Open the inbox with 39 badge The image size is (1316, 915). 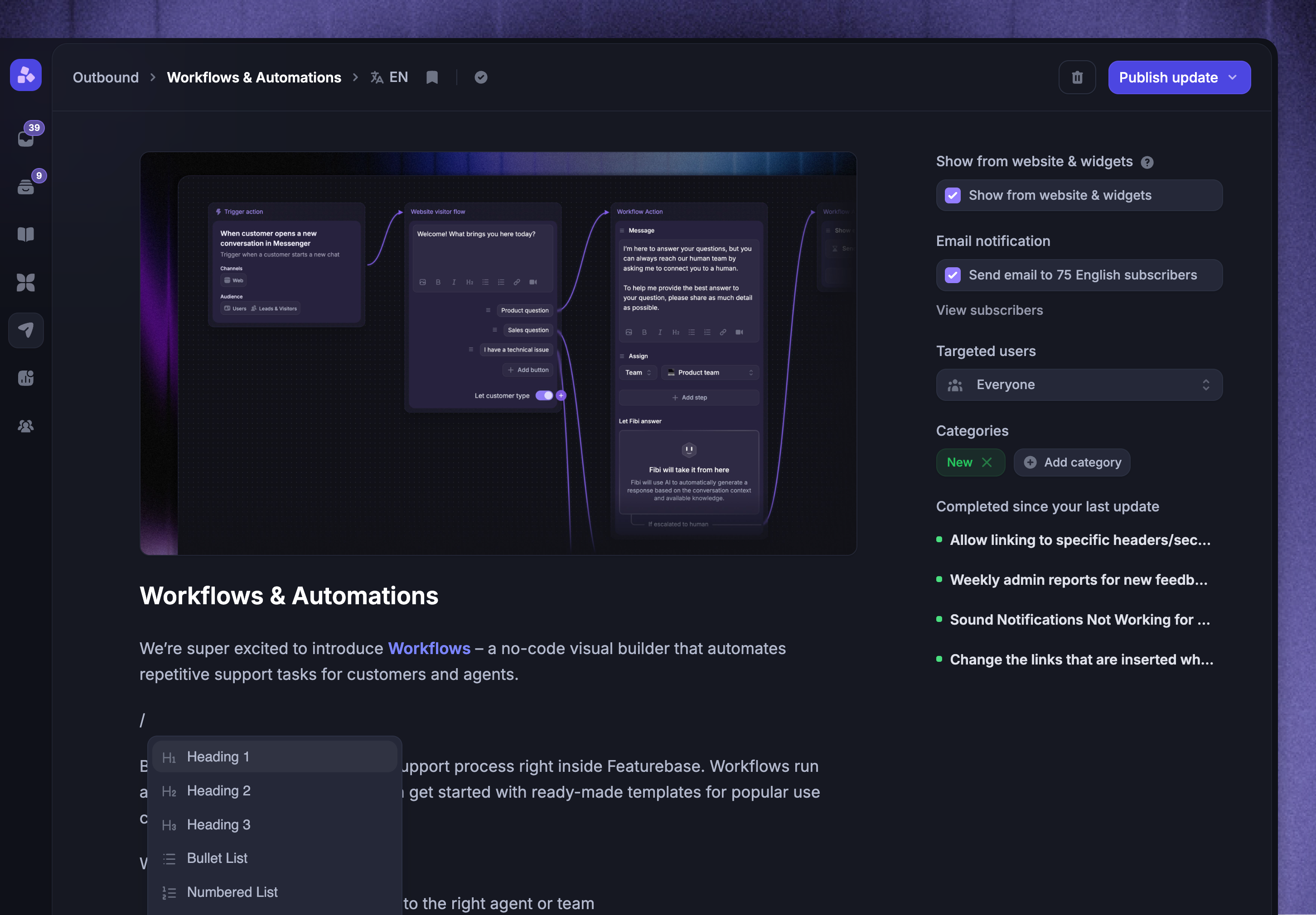(x=26, y=138)
